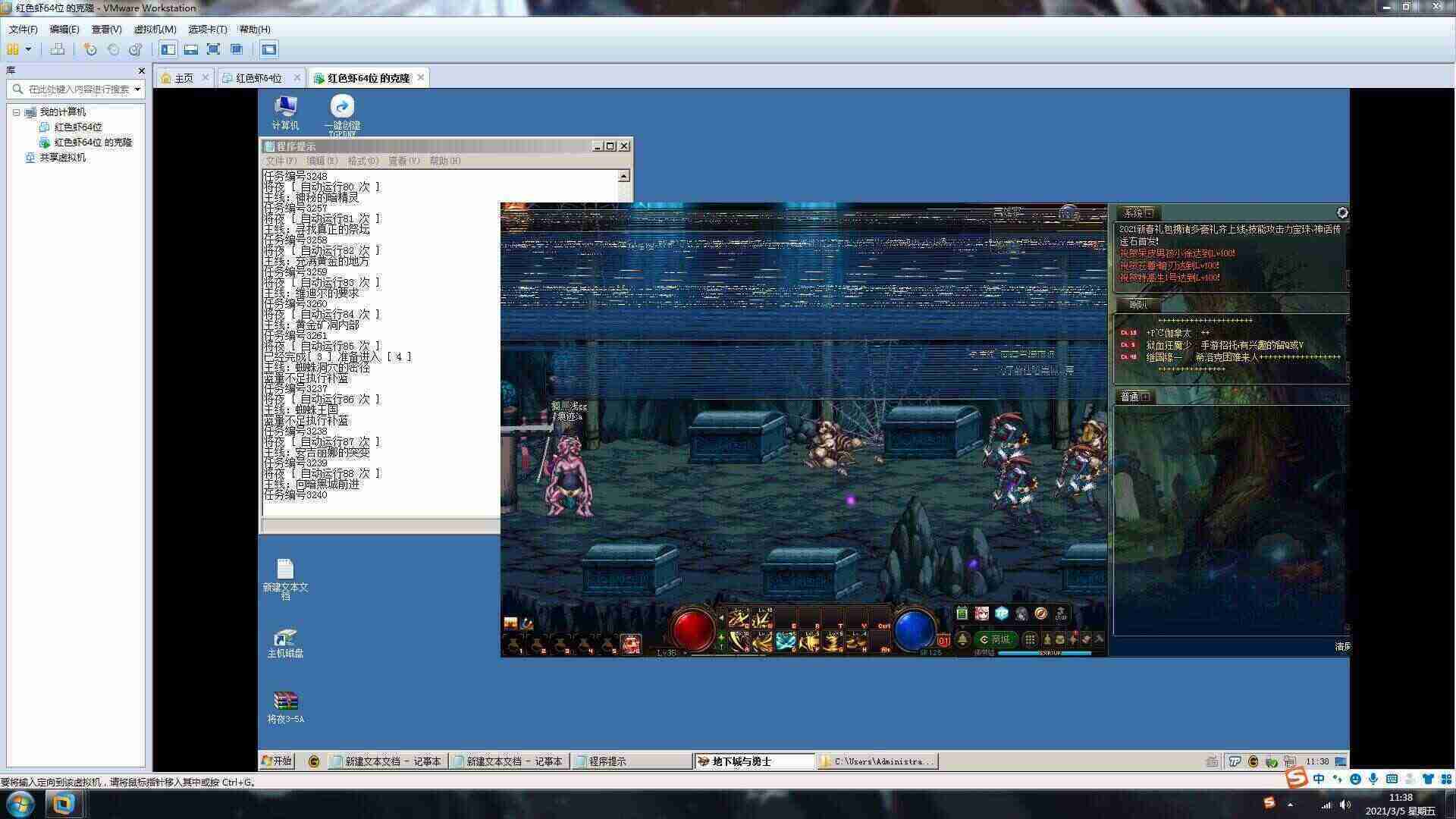Screen dimensions: 1456x819
Task: Click the red HP orb in game
Action: click(x=693, y=629)
